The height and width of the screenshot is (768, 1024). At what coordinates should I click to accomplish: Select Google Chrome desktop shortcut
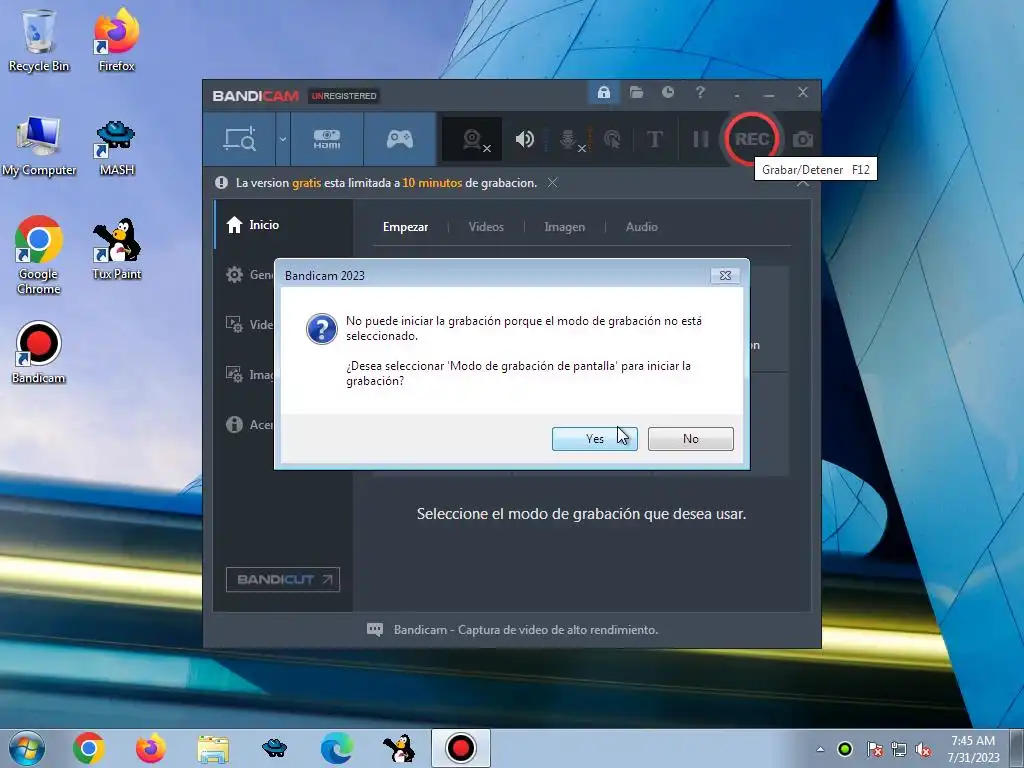tap(39, 255)
